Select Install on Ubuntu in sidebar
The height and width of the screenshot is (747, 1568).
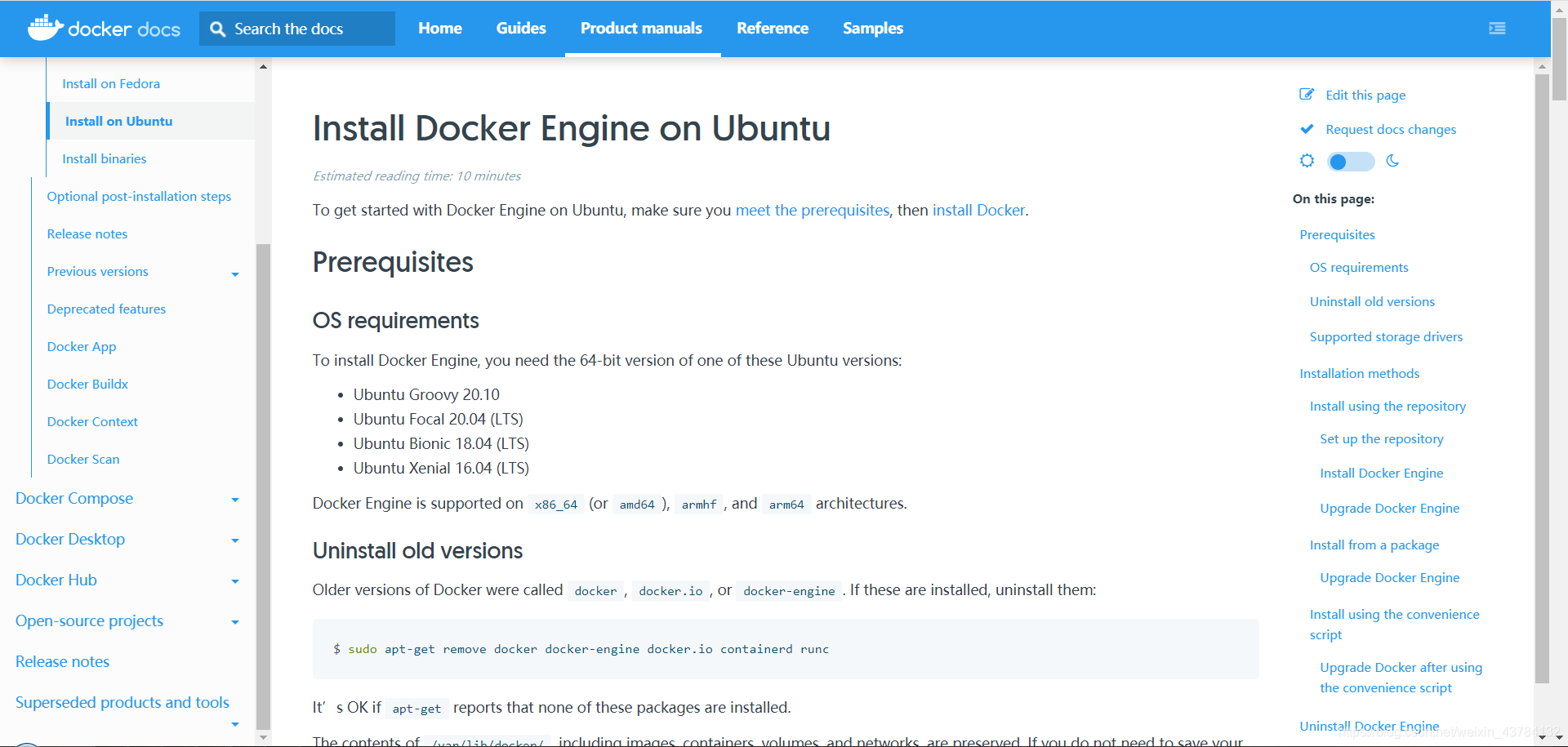coord(119,121)
